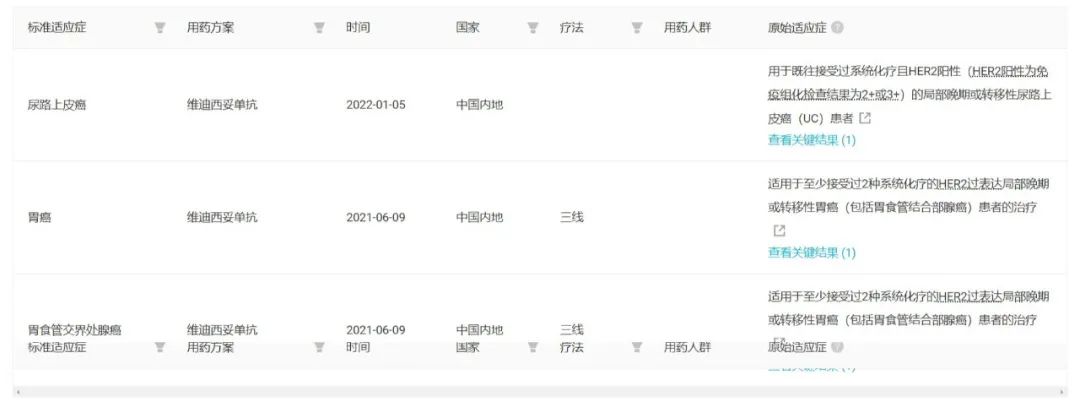Viewport: 1080px width, 407px height.
Task: Click help icon beside 原始适应症 top header
Action: 837,28
